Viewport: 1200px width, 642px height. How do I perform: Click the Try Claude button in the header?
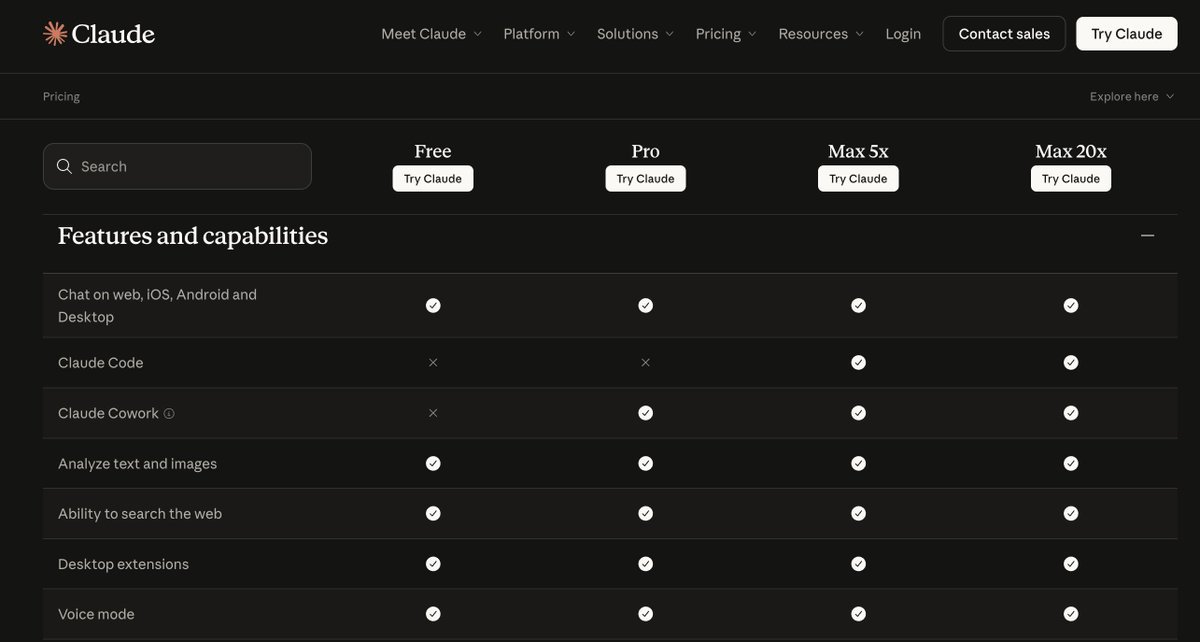point(1127,34)
